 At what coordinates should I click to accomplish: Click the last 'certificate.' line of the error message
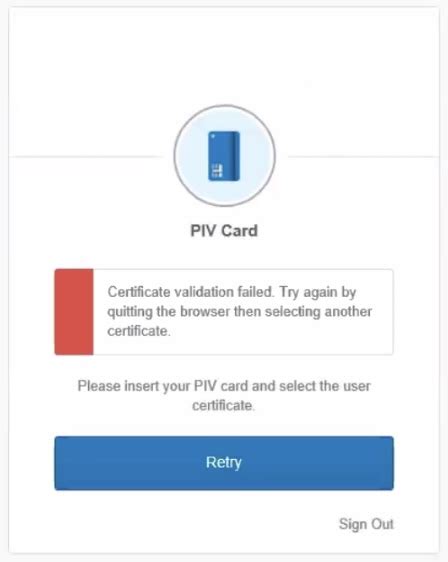pyautogui.click(x=139, y=331)
